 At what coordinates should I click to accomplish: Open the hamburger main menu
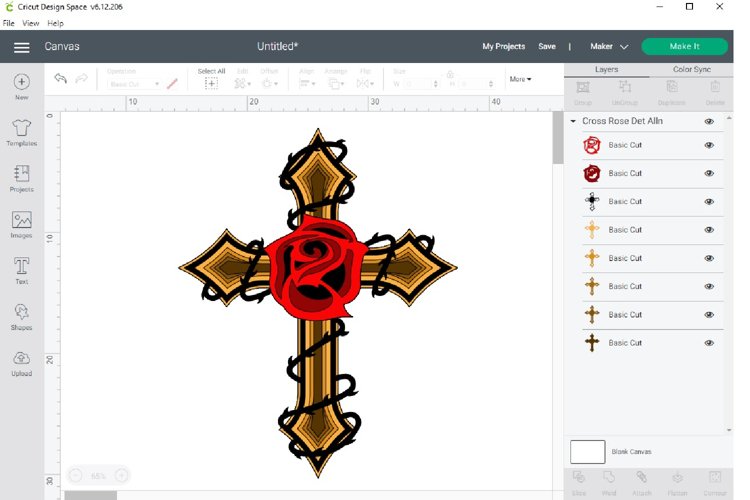[x=21, y=47]
